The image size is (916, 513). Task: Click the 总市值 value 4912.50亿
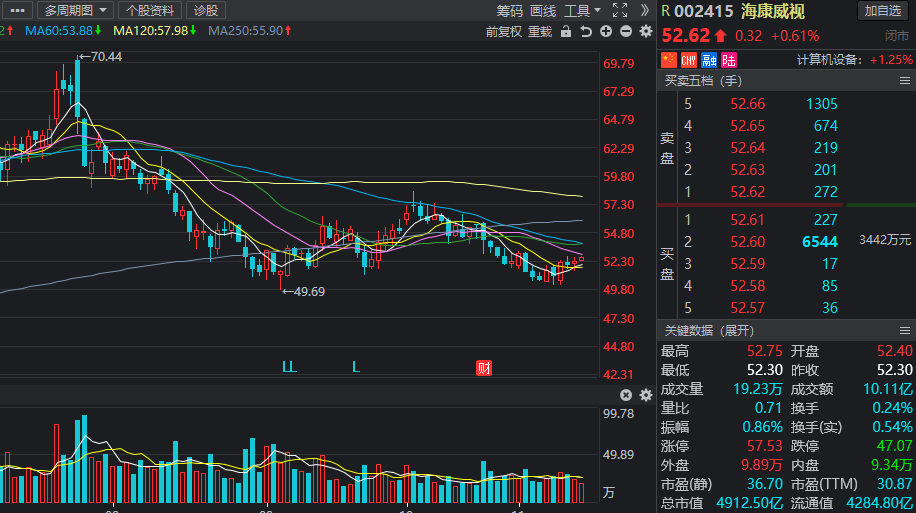pos(750,503)
